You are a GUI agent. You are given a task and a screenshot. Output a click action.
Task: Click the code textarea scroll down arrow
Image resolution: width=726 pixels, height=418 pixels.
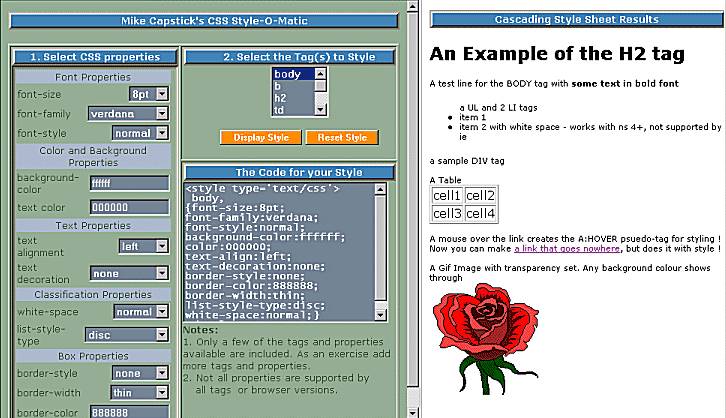380,315
